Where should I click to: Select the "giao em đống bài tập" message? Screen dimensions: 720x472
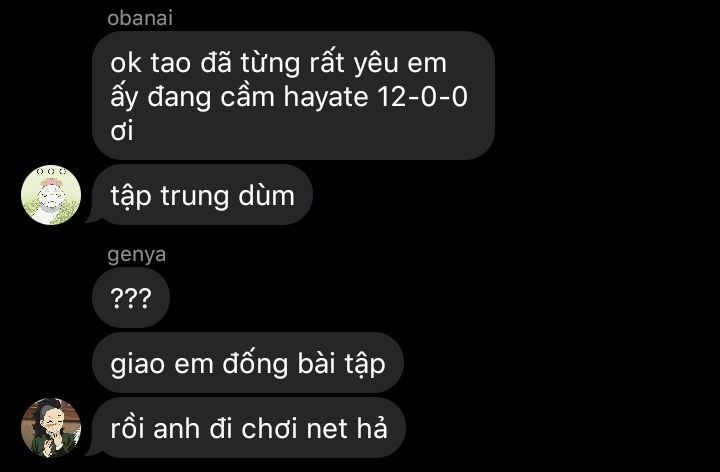(248, 363)
